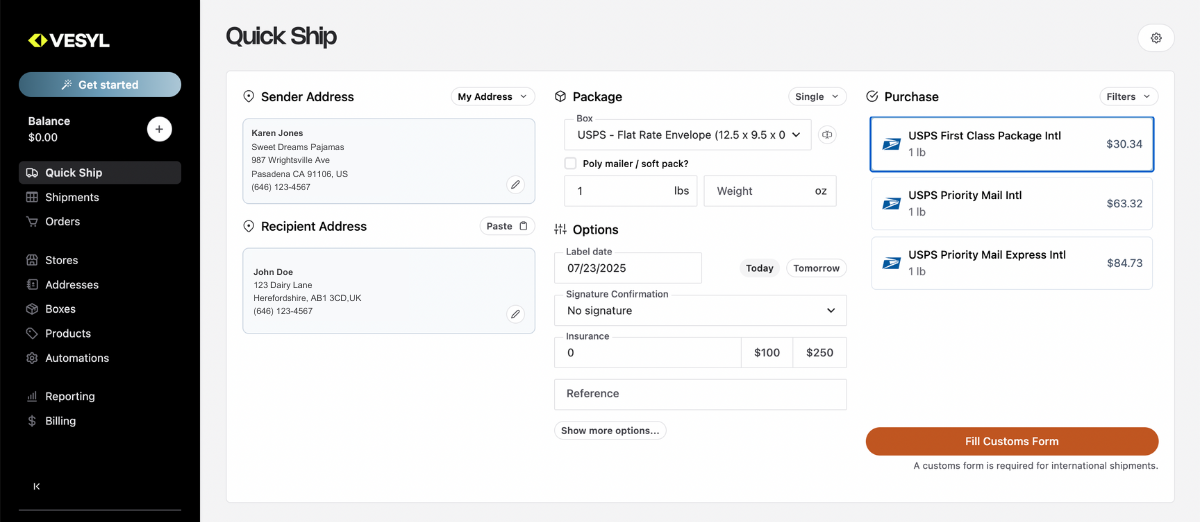Edit the recipient address pencil icon for John Doe
The height and width of the screenshot is (522, 1200).
tap(515, 314)
